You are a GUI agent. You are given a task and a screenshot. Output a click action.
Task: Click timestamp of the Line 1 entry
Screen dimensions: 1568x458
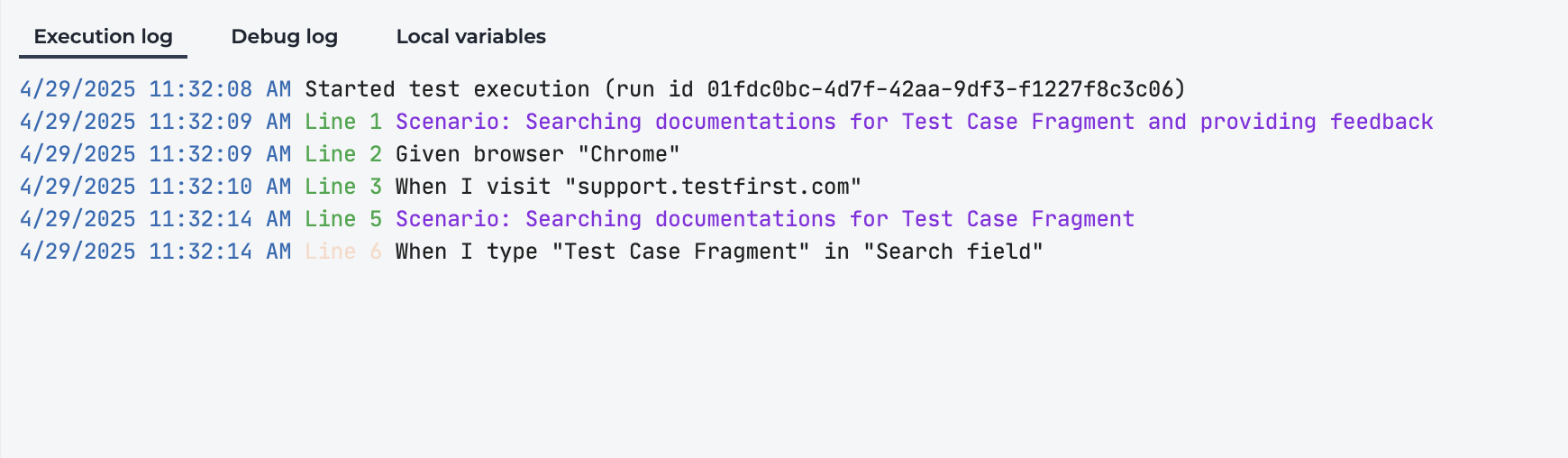tap(155, 122)
